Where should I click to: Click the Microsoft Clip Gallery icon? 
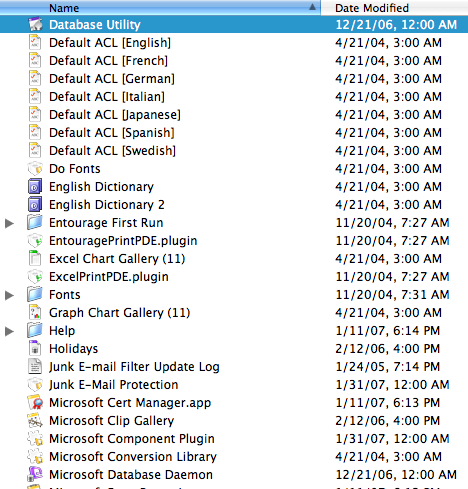pyautogui.click(x=35, y=421)
